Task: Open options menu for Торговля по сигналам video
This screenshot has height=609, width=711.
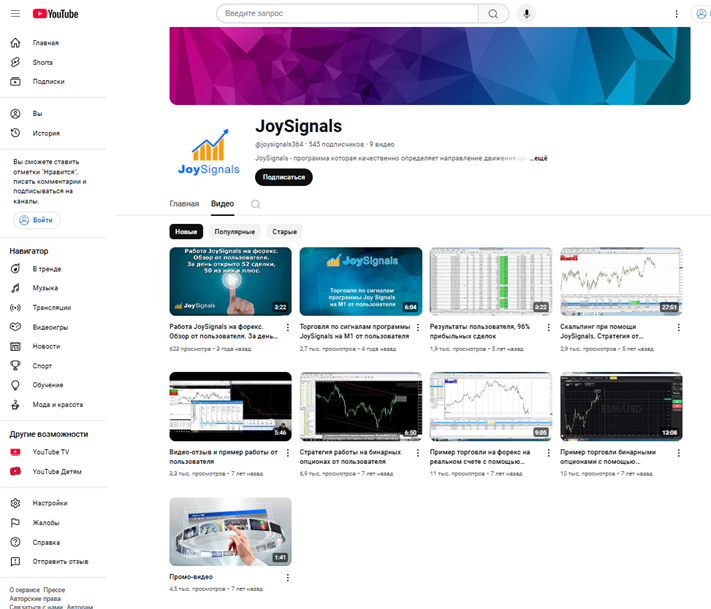Action: point(418,327)
